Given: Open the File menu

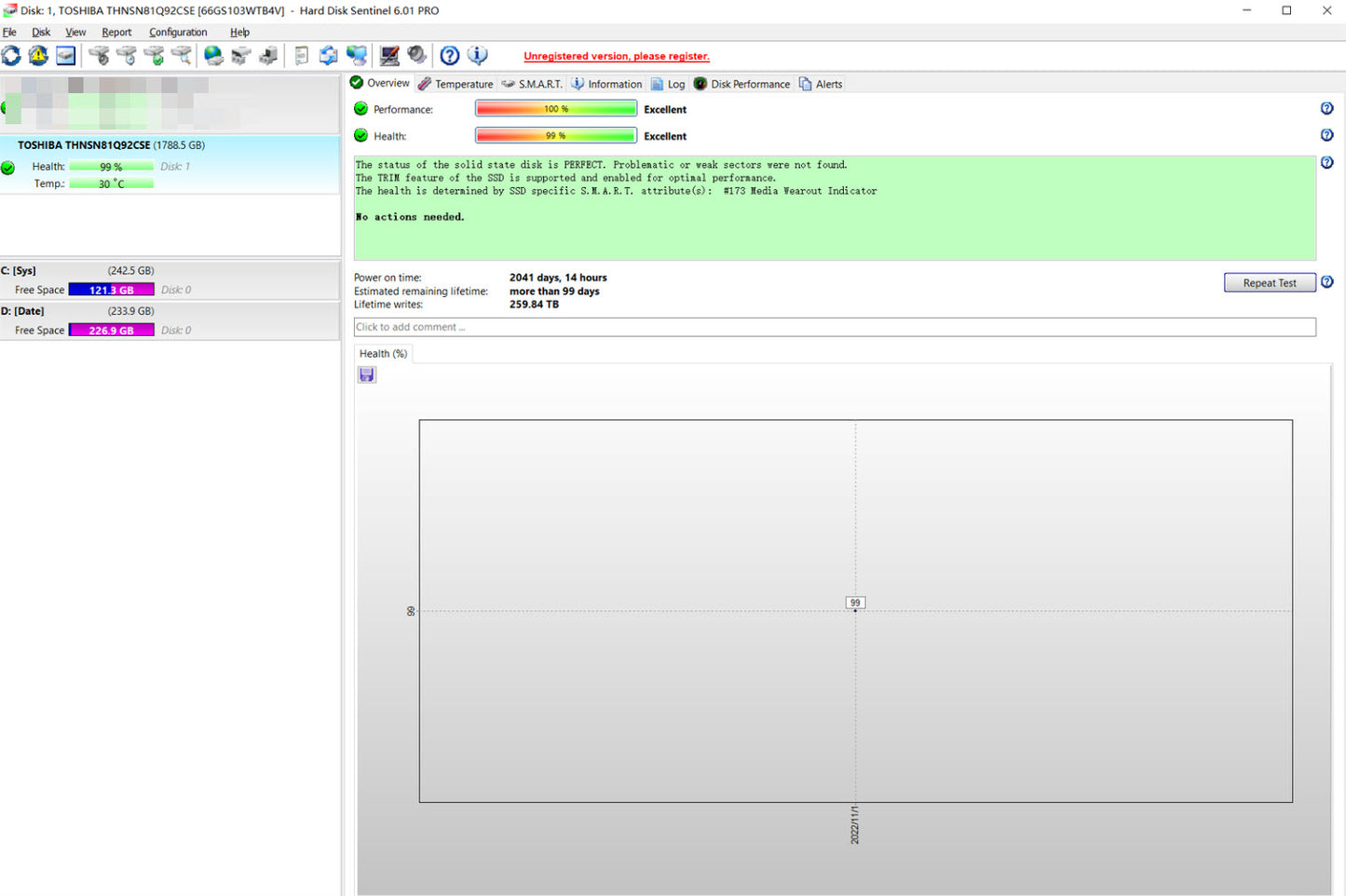Looking at the screenshot, I should pos(9,32).
